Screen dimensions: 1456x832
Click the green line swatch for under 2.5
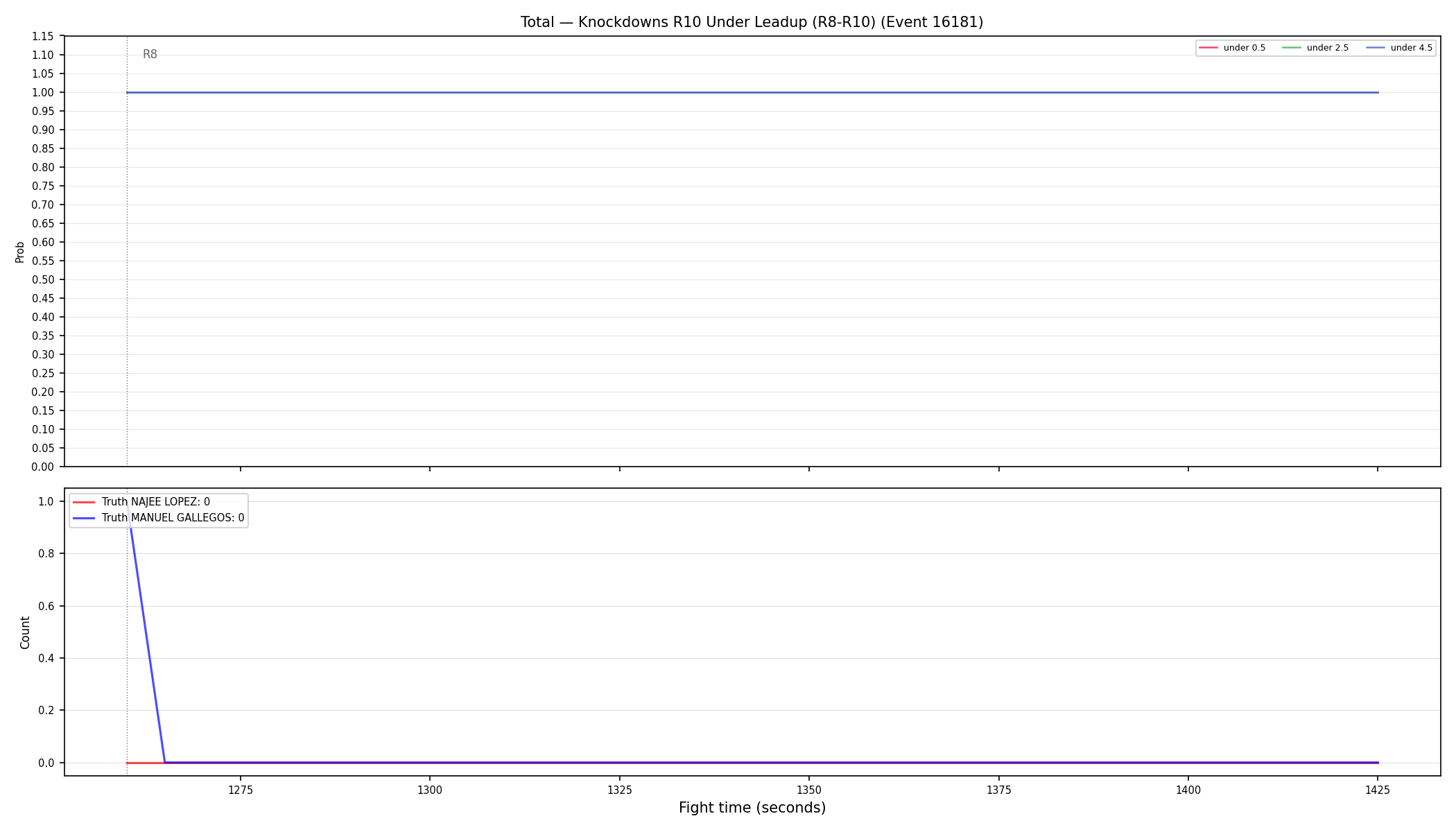1292,48
